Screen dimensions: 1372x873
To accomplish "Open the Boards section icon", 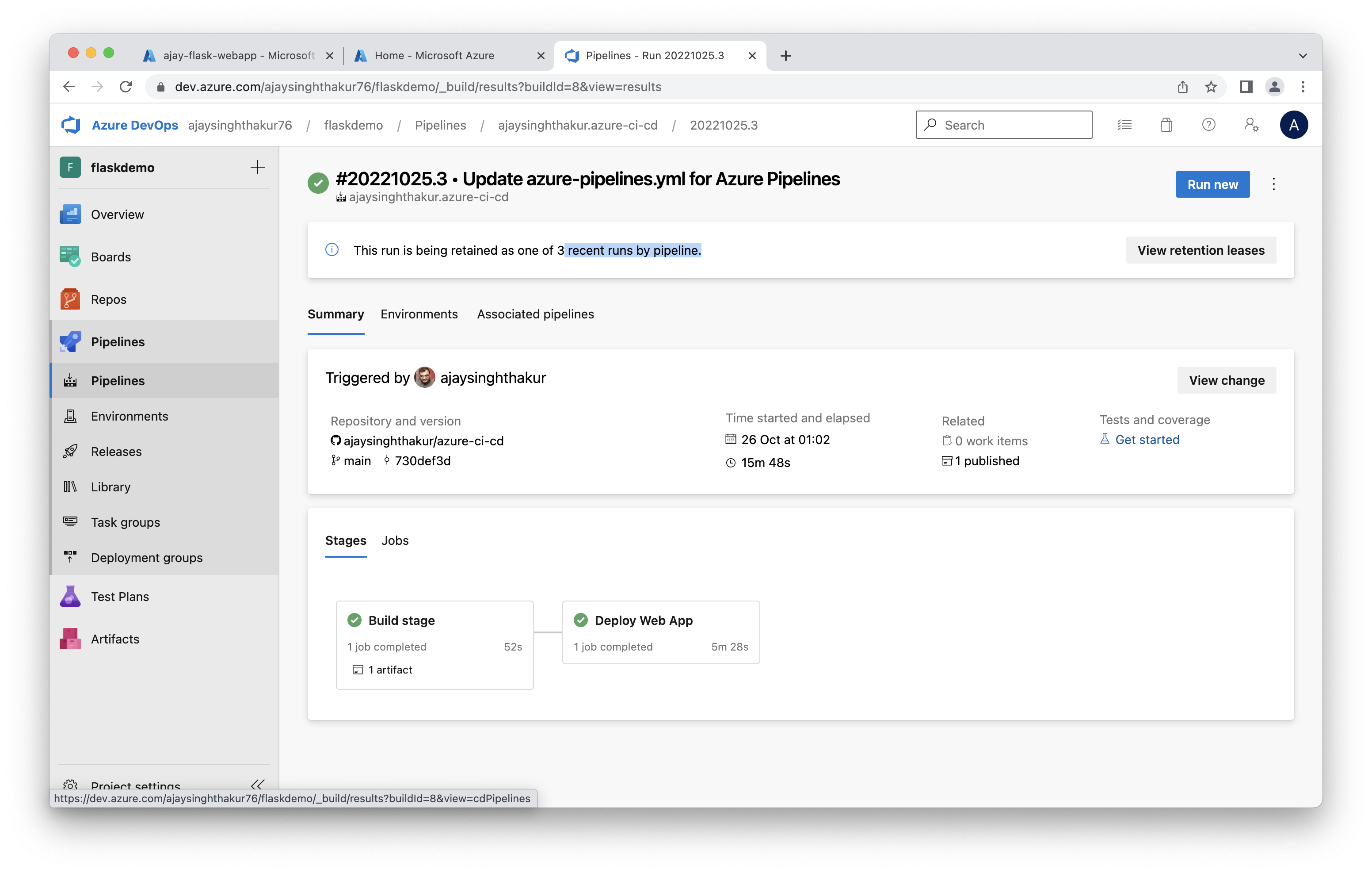I will (70, 257).
